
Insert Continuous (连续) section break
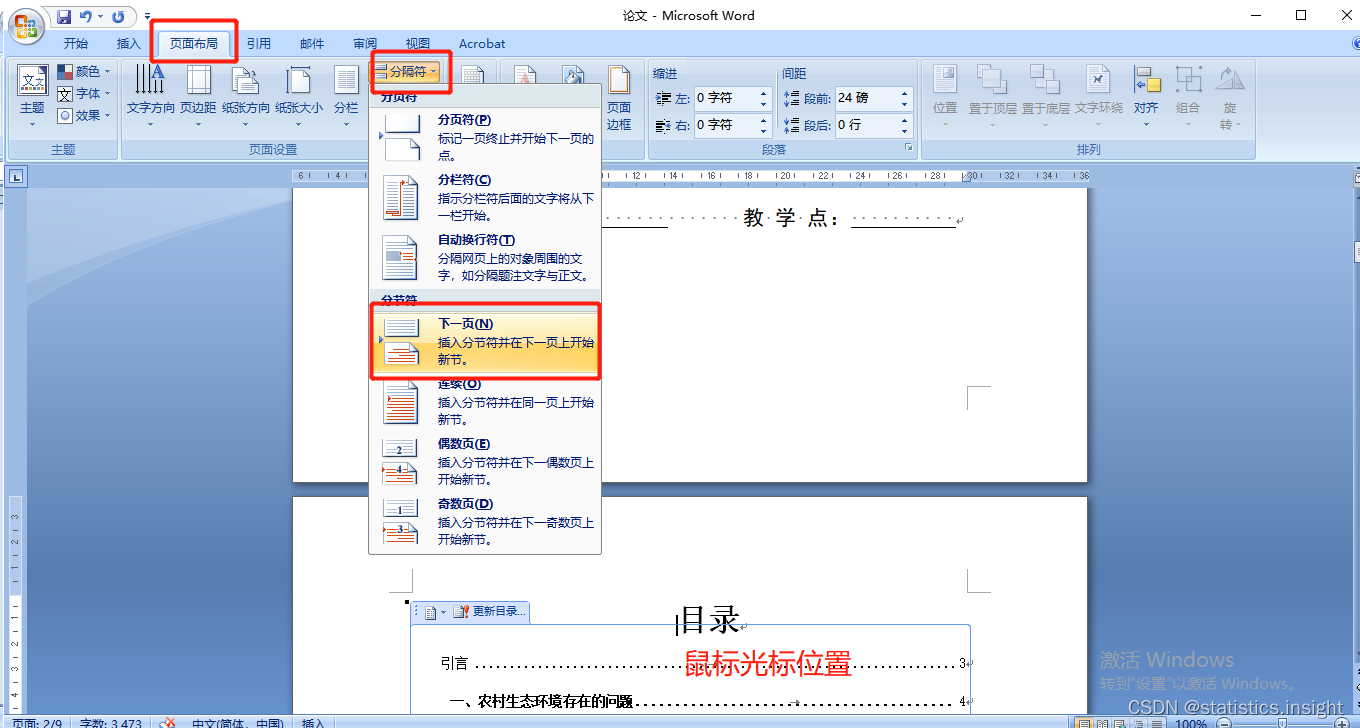click(x=486, y=402)
